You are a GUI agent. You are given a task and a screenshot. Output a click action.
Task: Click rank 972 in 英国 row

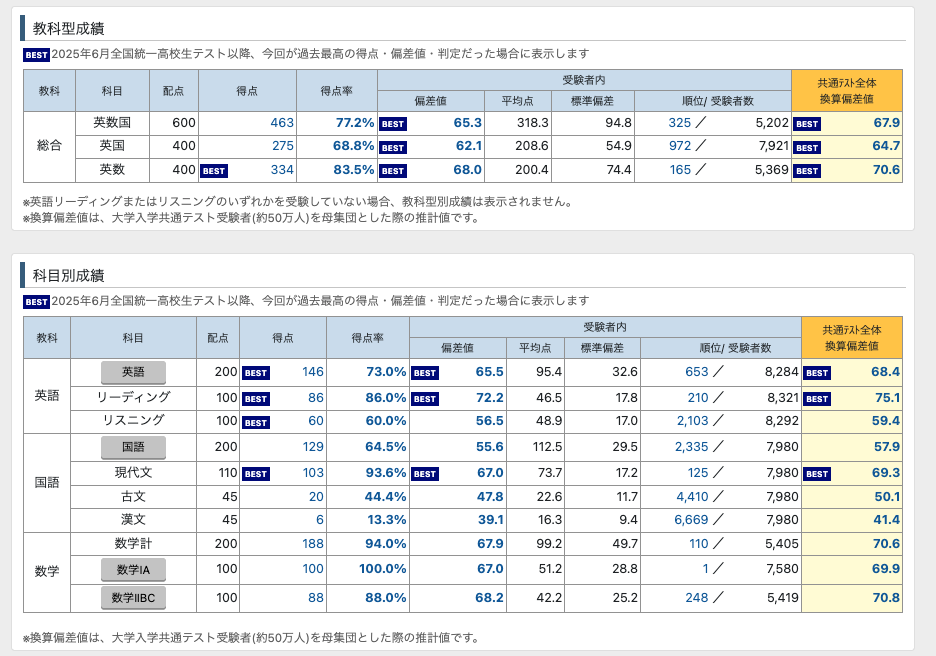point(679,146)
